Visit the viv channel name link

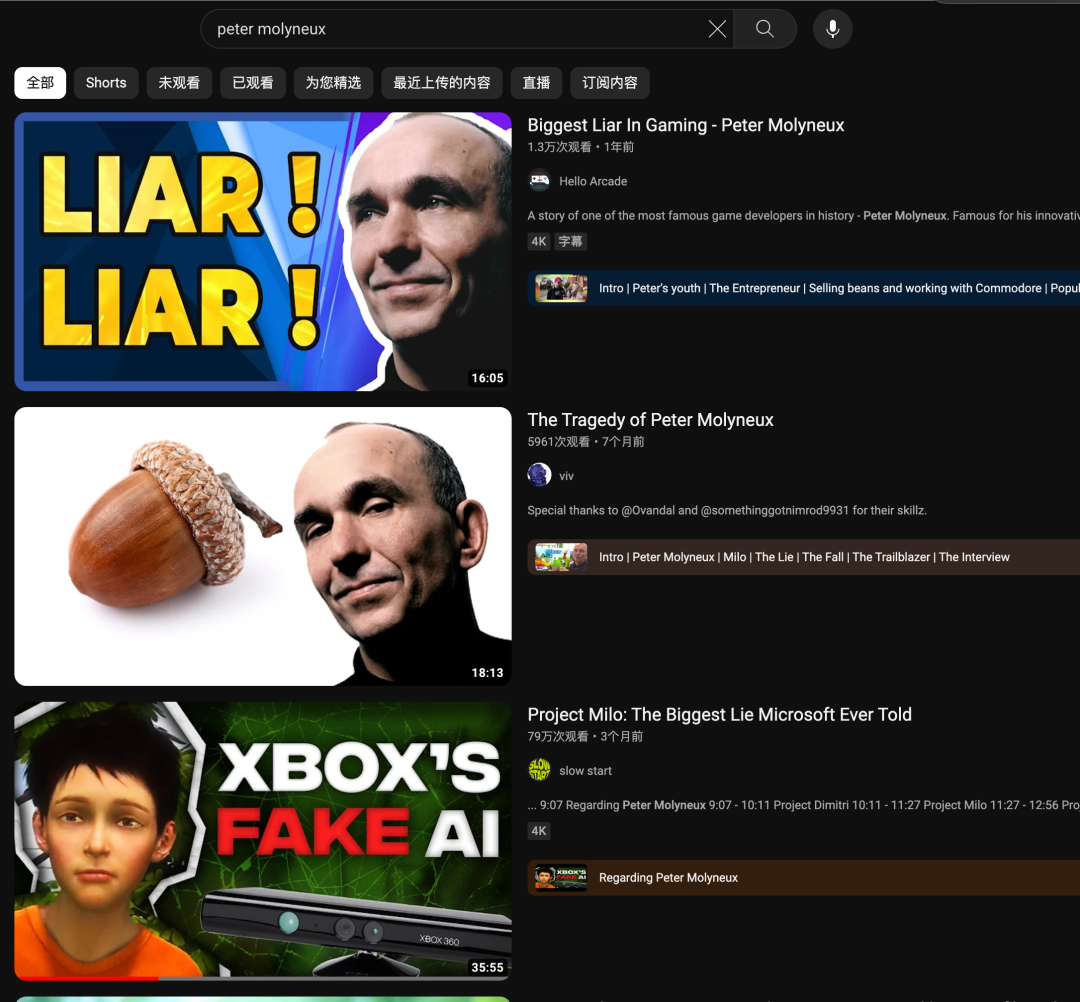pyautogui.click(x=566, y=476)
